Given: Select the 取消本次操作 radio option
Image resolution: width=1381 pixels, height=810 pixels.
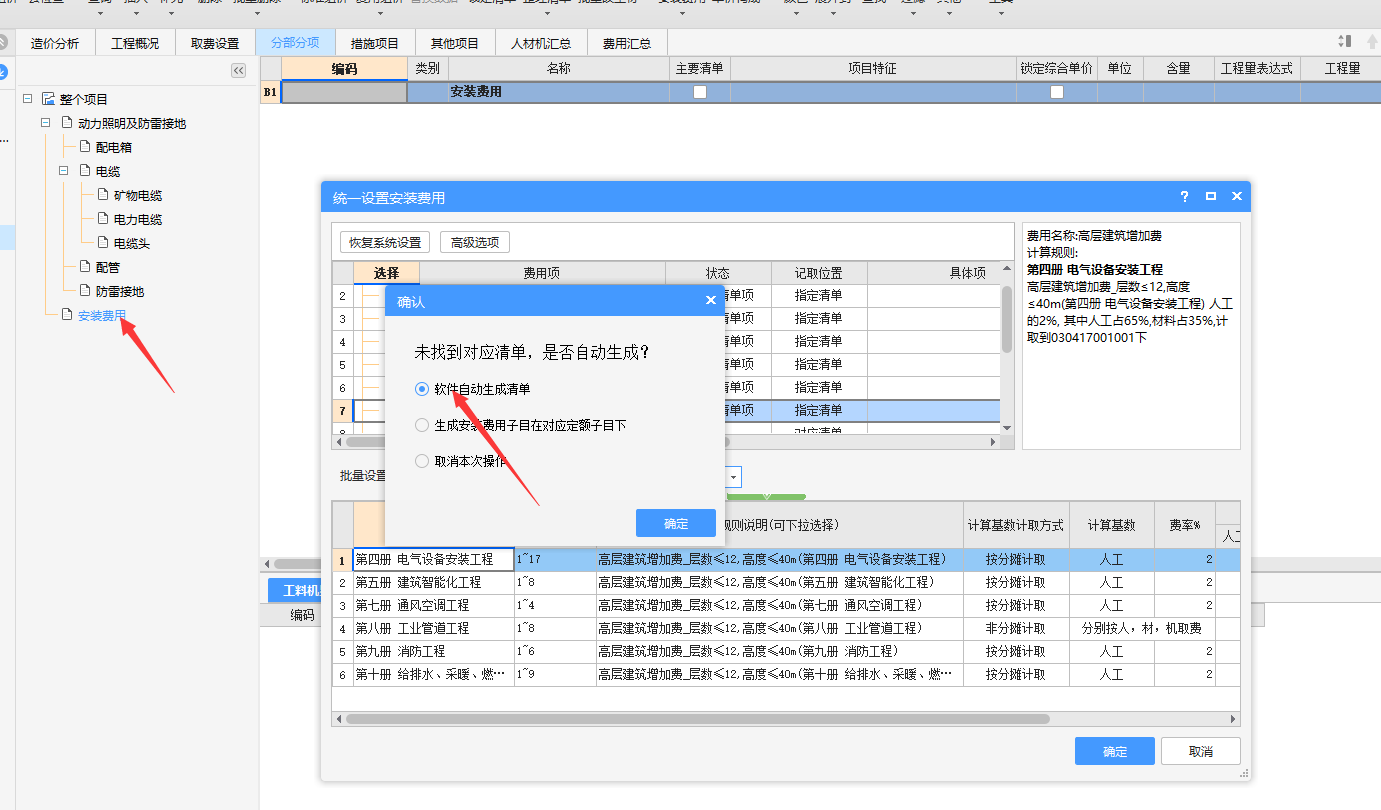Looking at the screenshot, I should (422, 461).
